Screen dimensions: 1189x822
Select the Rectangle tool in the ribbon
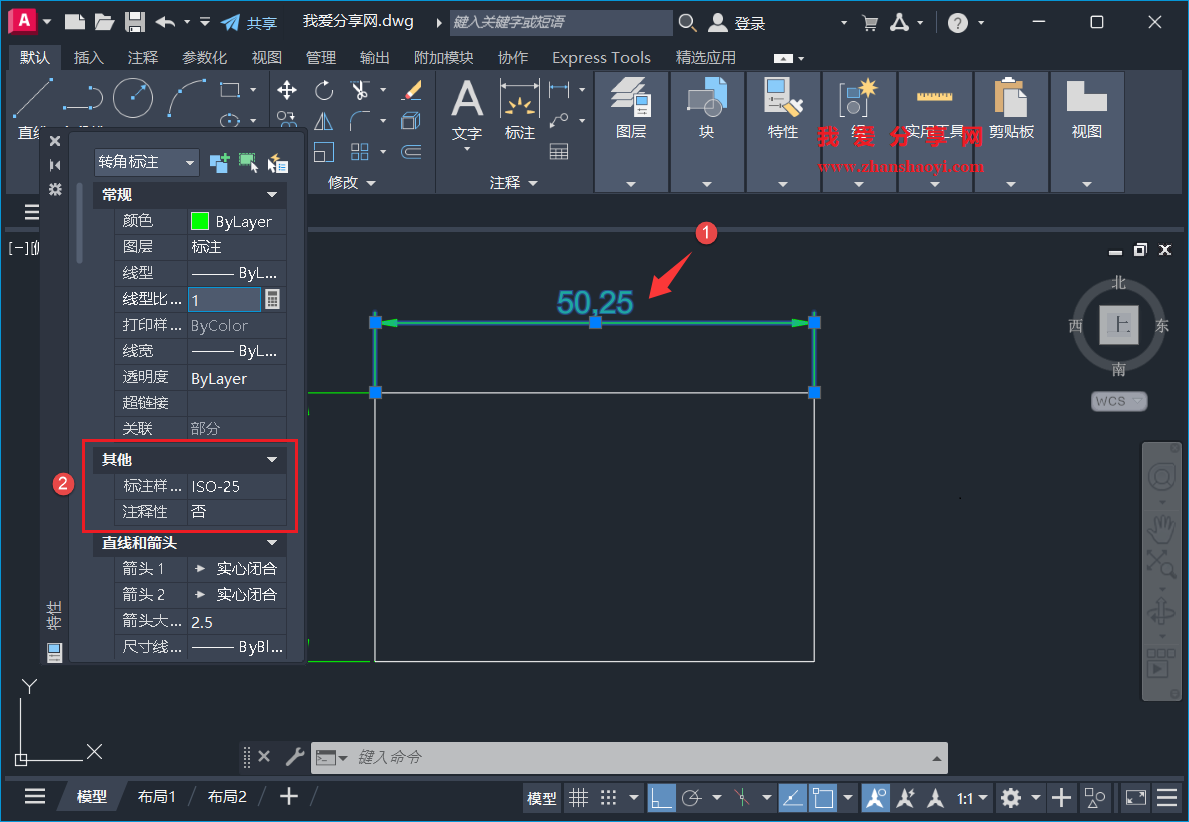tap(230, 89)
